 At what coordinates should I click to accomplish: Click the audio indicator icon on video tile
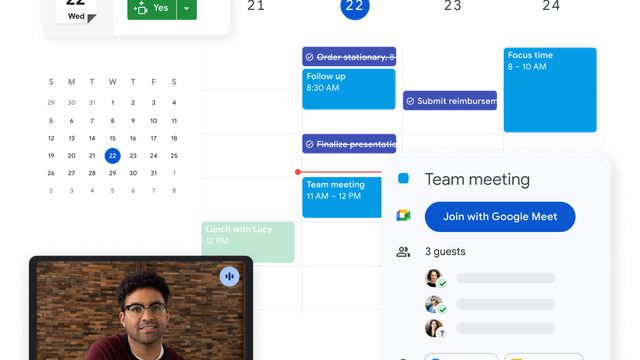[x=229, y=276]
